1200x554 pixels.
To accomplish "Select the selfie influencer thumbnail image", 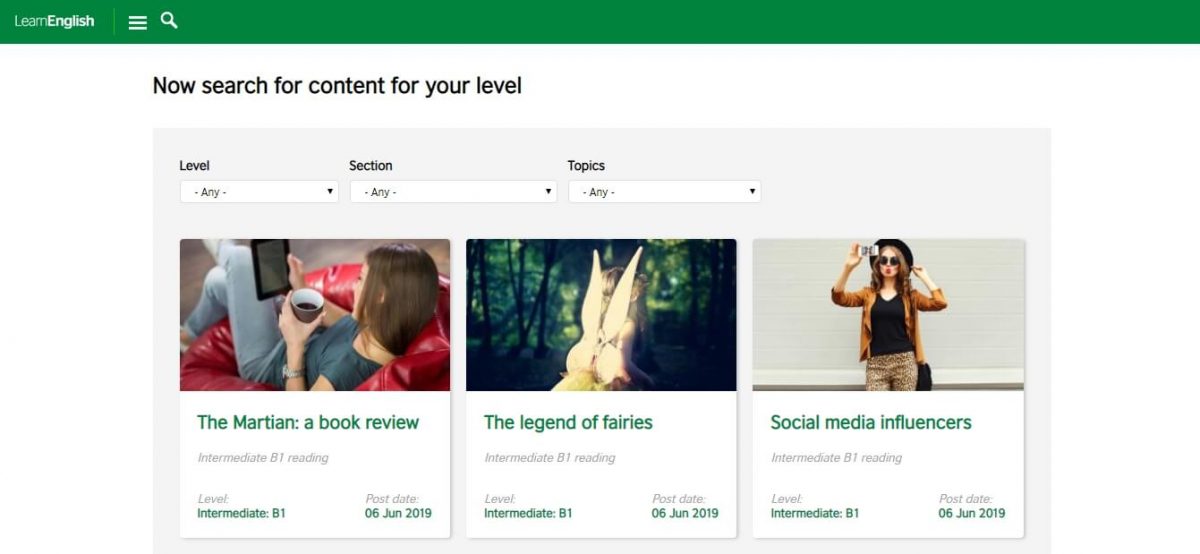I will (x=888, y=314).
